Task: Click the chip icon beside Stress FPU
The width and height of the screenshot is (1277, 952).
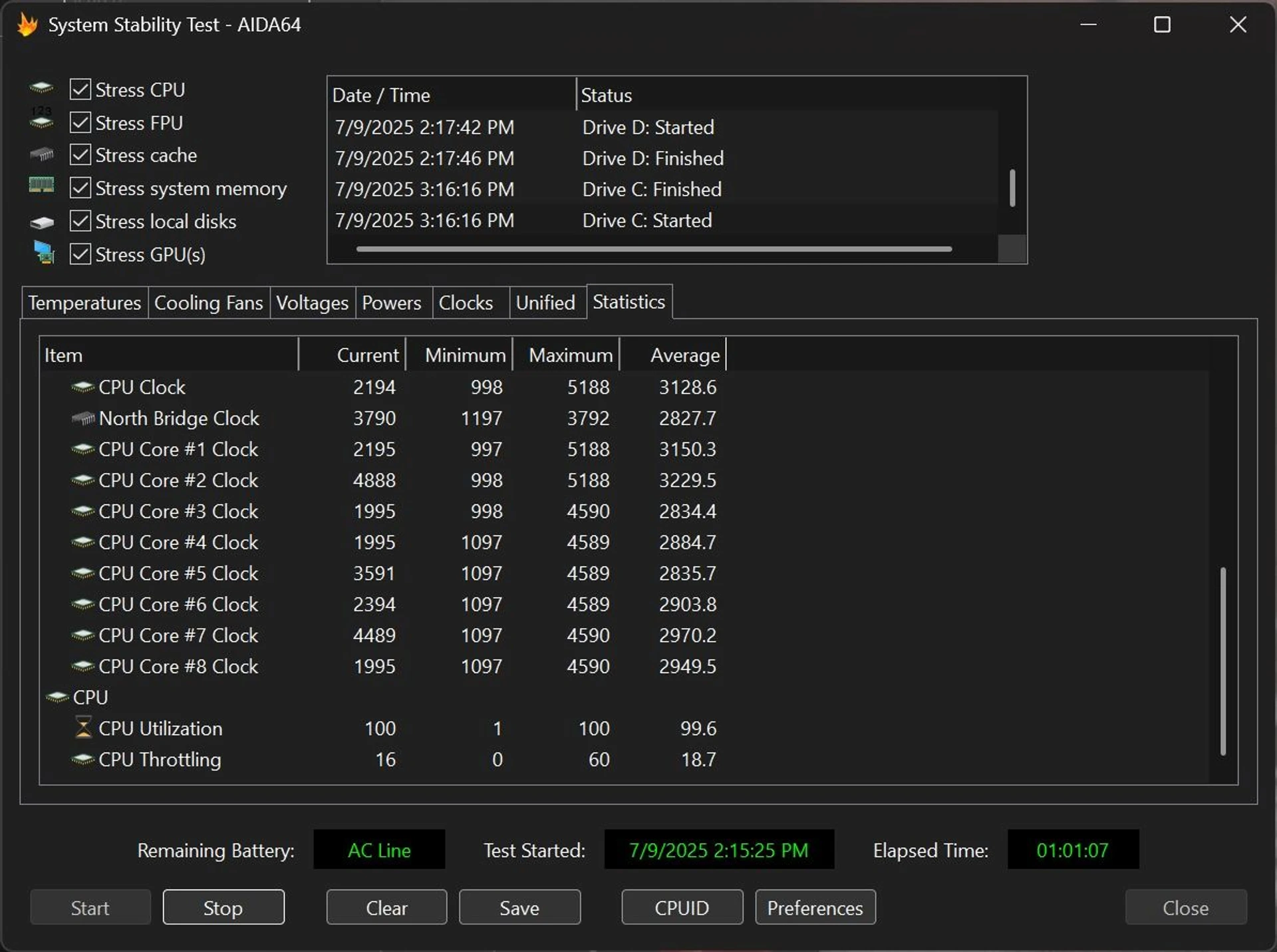Action: [x=41, y=120]
